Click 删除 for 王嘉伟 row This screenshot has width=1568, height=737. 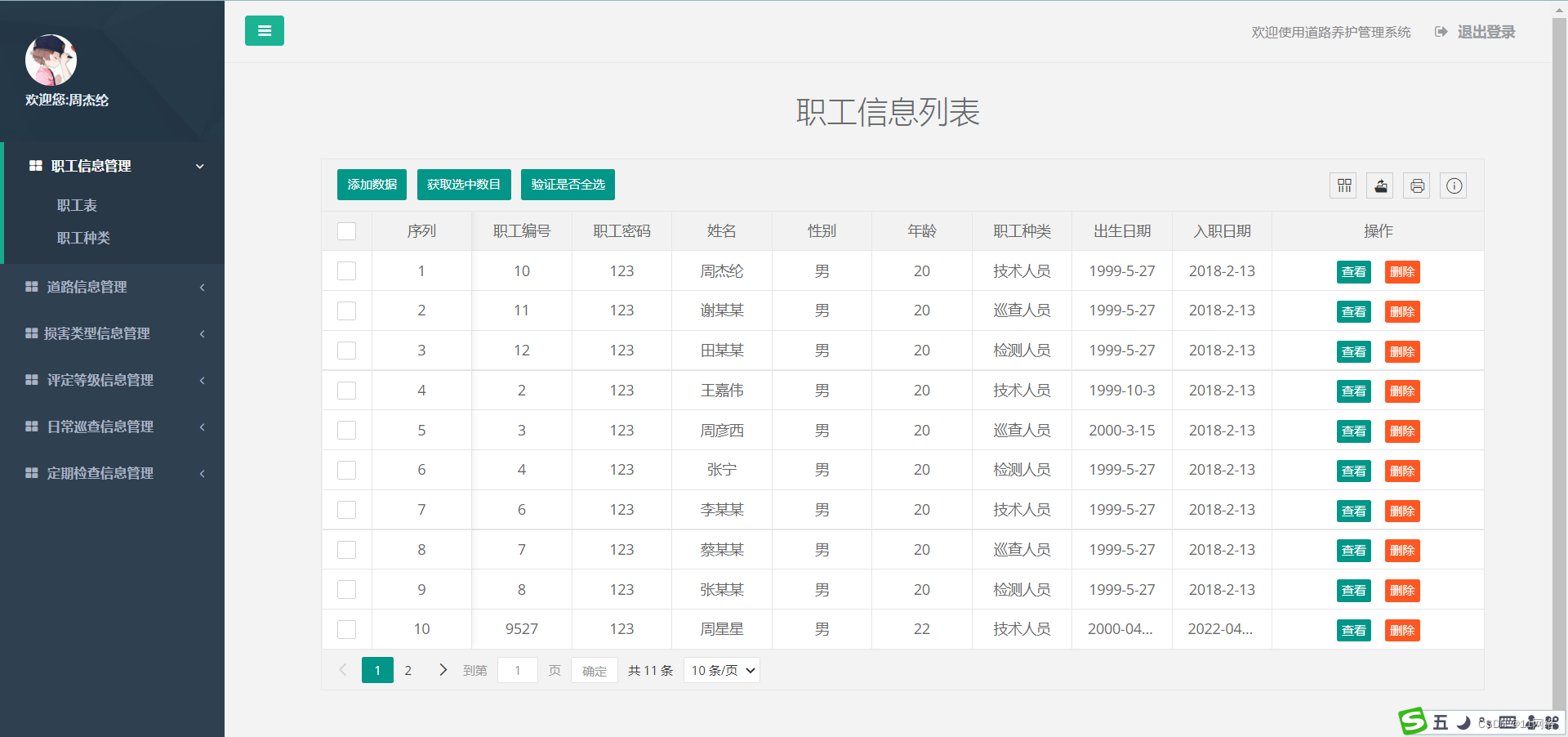click(x=1402, y=391)
